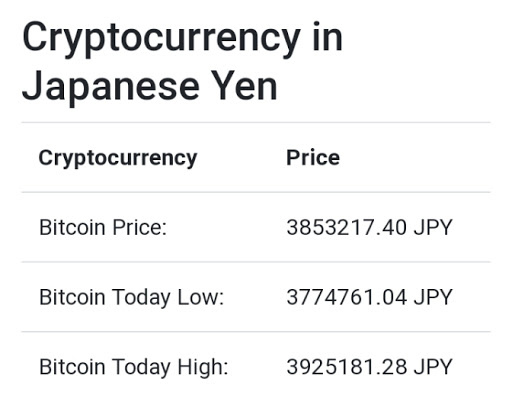
Task: Select the 3925181.28 JPY high value
Action: point(369,367)
